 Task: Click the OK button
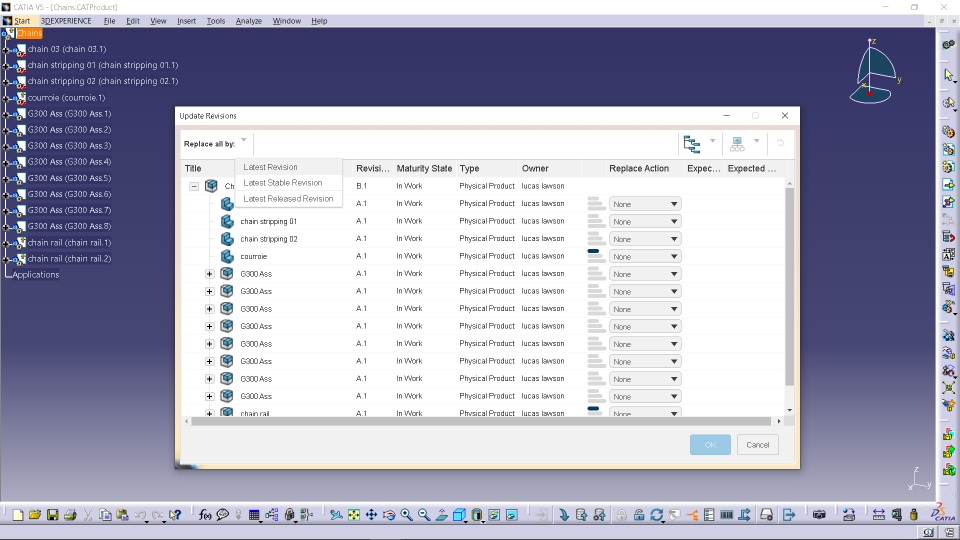[710, 444]
